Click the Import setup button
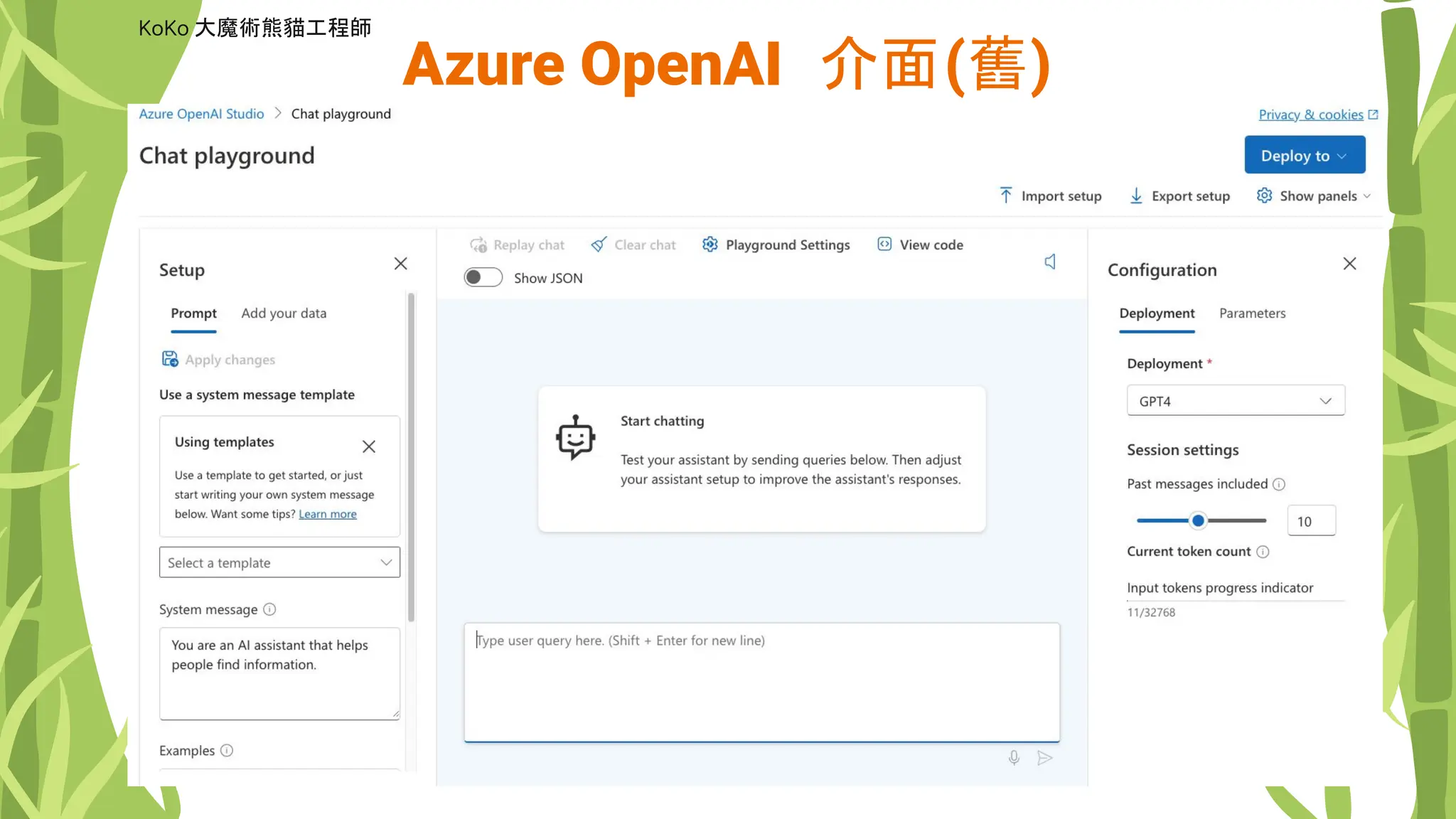 pyautogui.click(x=1050, y=196)
